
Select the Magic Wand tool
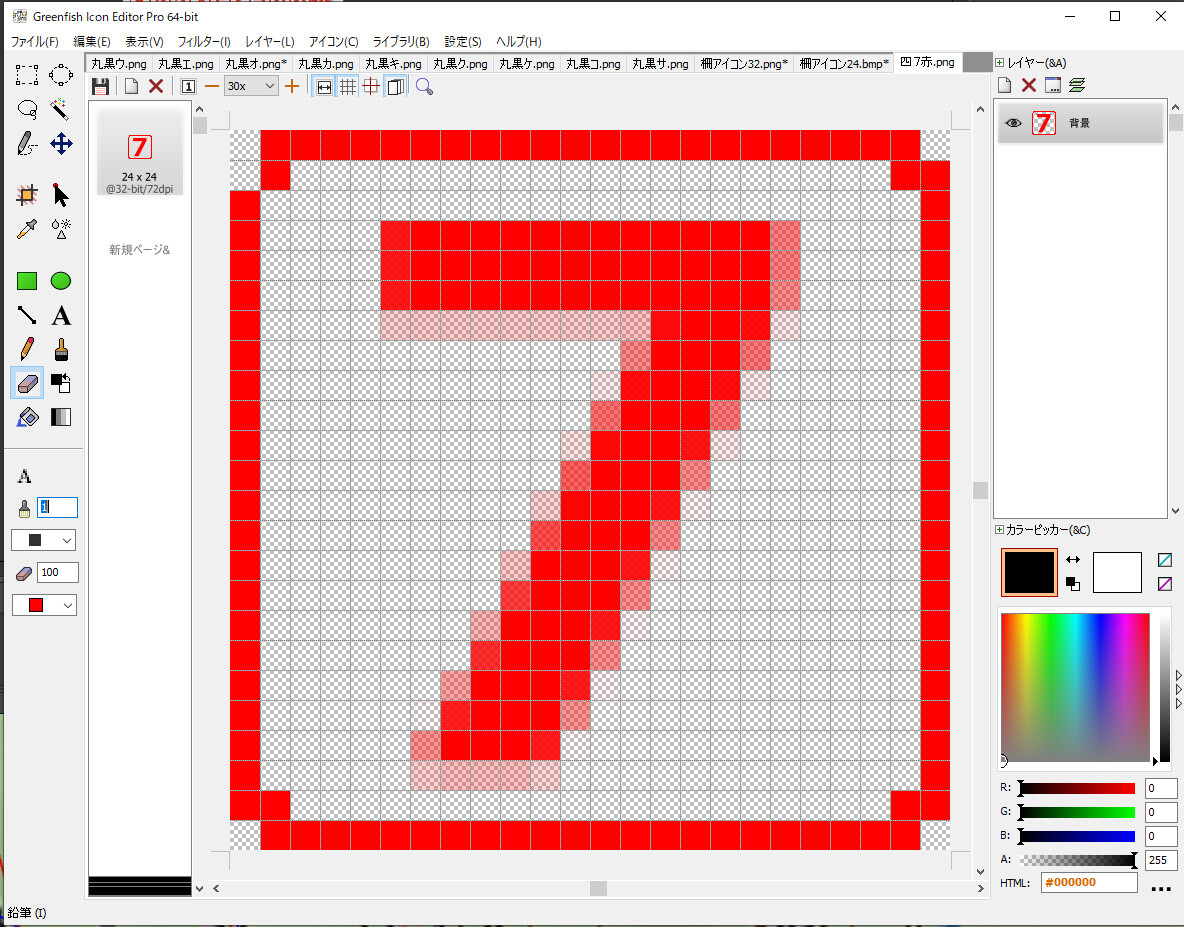pos(61,108)
